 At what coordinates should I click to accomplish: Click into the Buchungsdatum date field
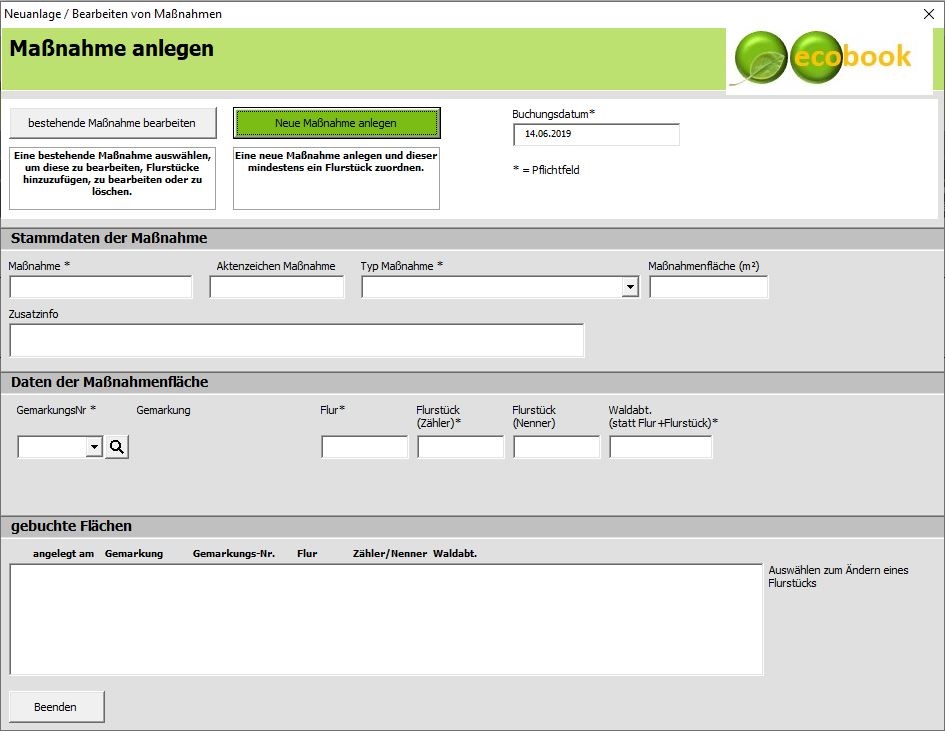tap(596, 134)
